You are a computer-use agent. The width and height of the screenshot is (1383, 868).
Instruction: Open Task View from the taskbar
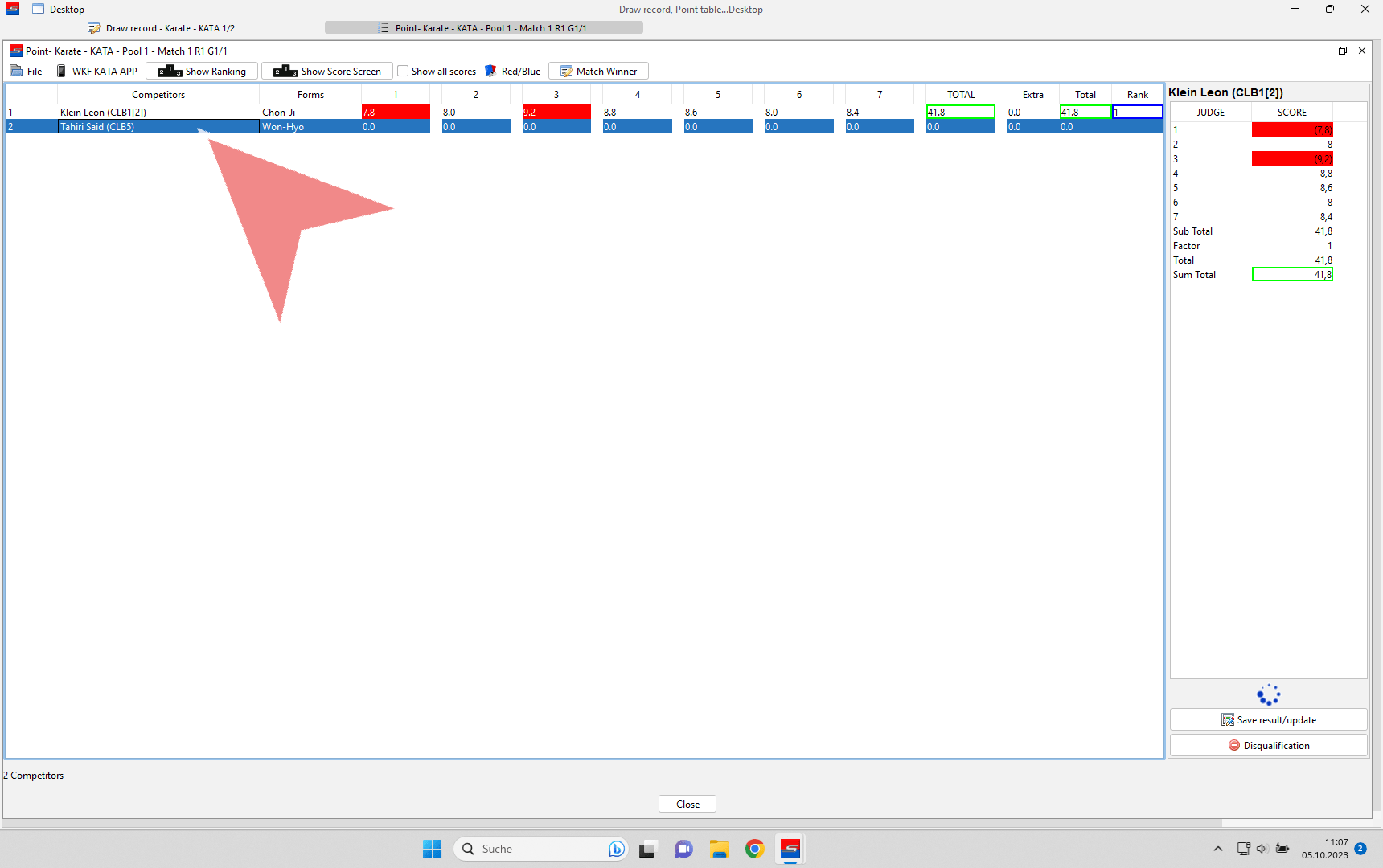[x=647, y=849]
